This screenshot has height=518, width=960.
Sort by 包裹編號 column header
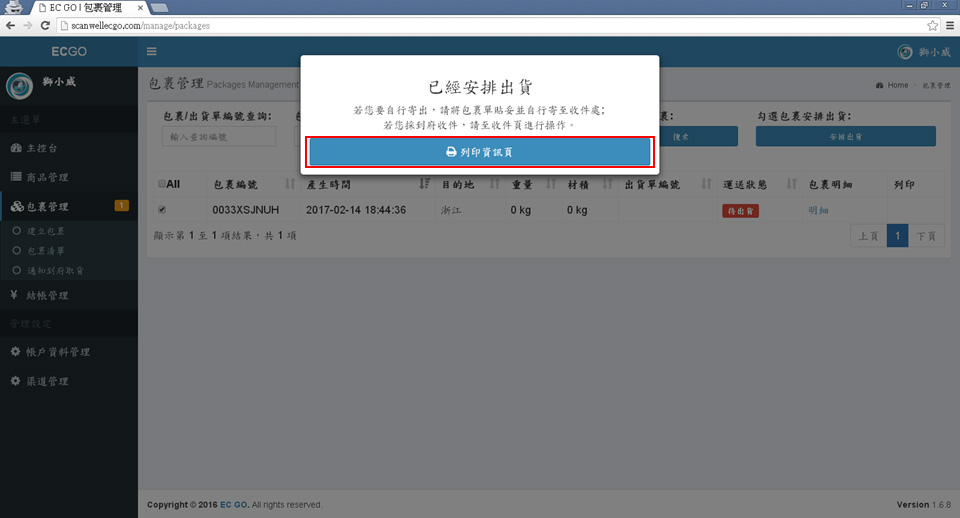[x=235, y=184]
